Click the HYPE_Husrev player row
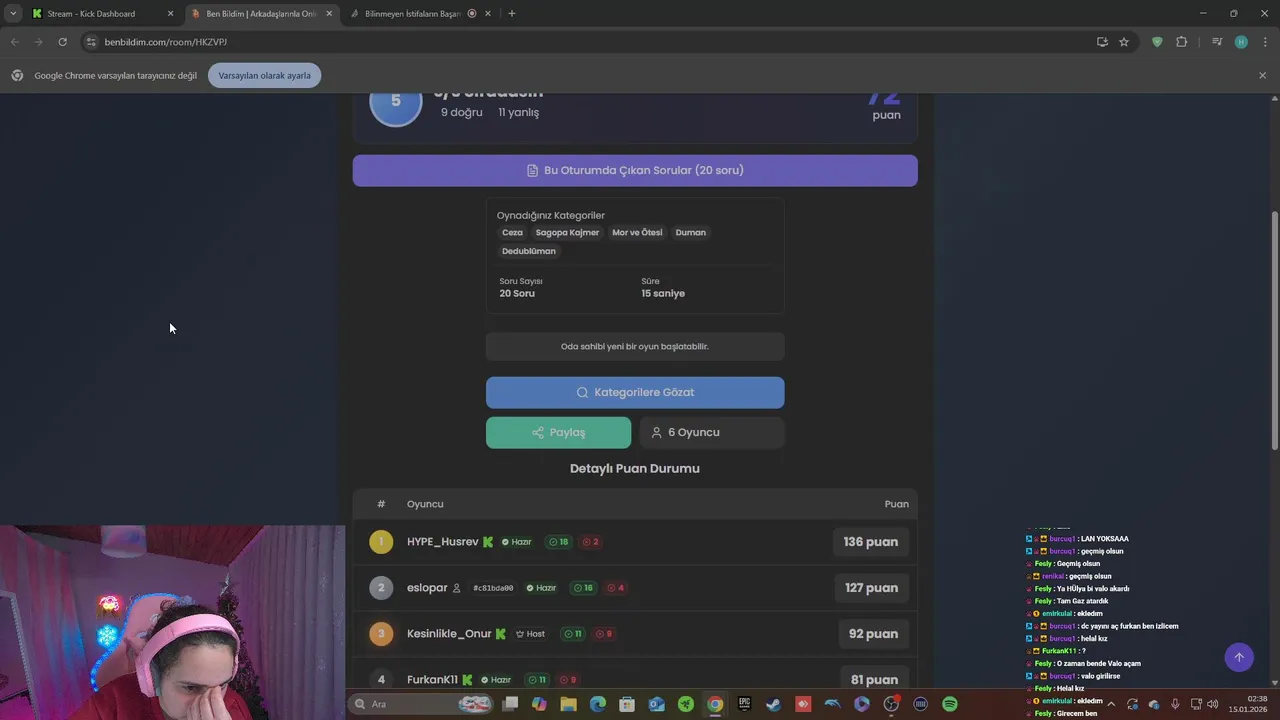The height and width of the screenshot is (720, 1280). (635, 542)
